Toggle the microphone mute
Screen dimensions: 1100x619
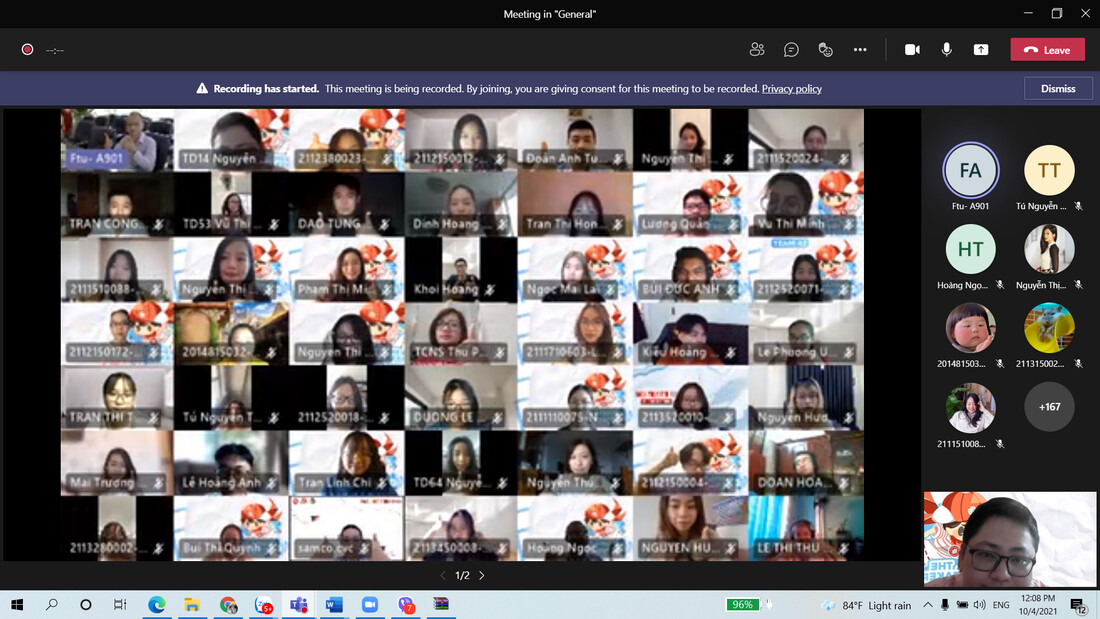click(946, 50)
